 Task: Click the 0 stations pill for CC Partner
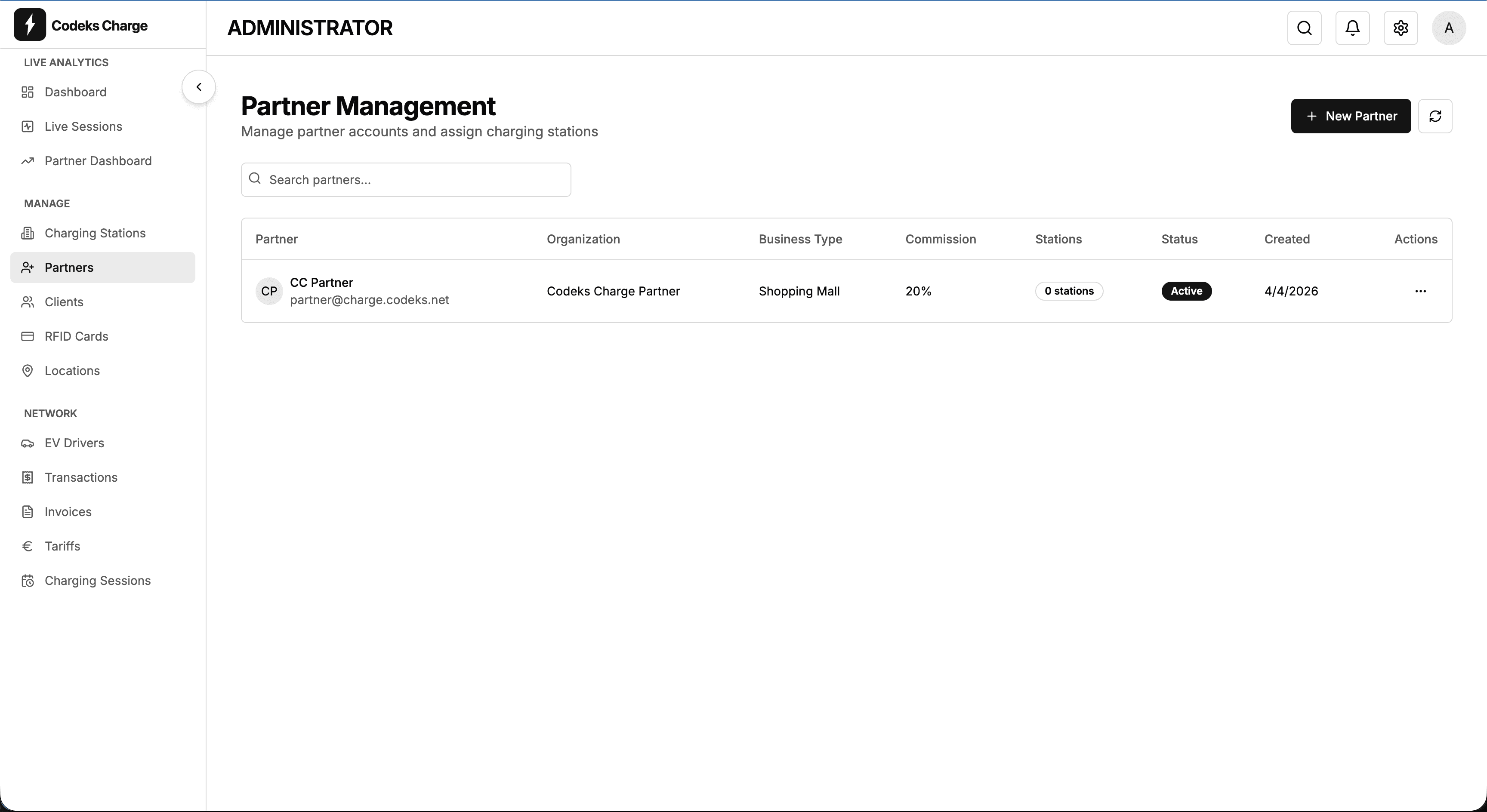[x=1068, y=291]
